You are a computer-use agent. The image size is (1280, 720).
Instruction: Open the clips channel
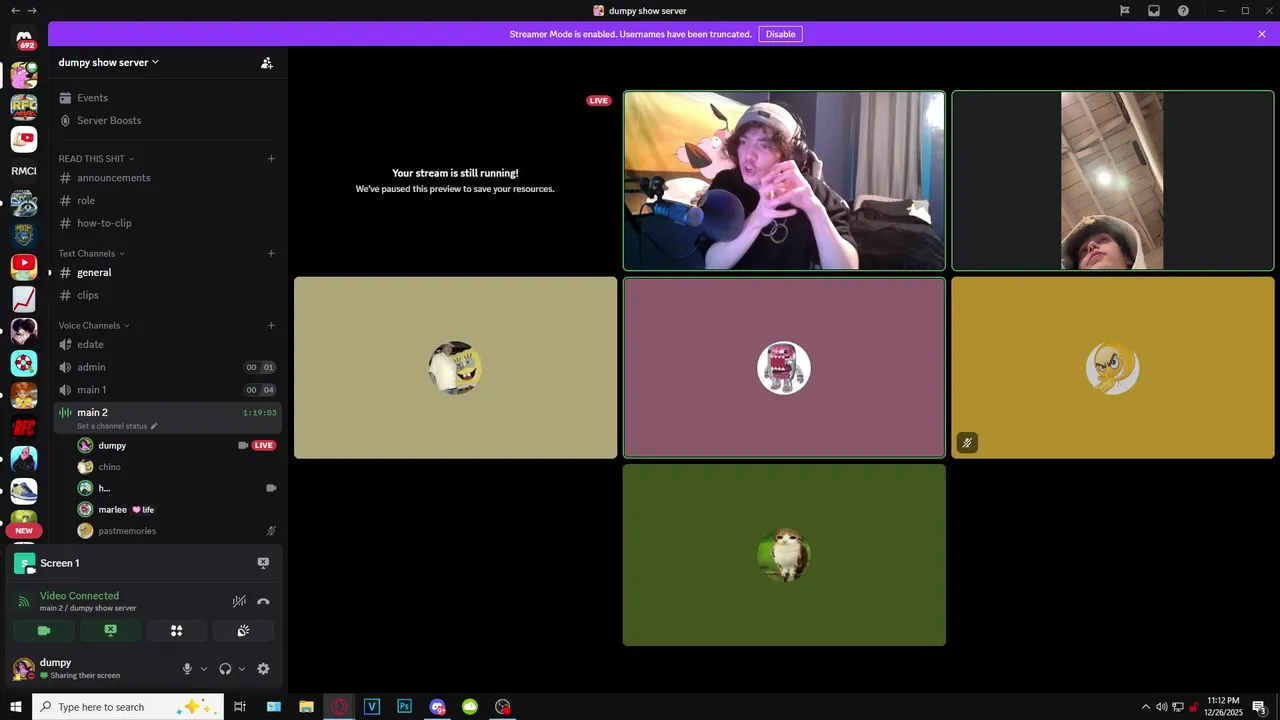point(167,295)
